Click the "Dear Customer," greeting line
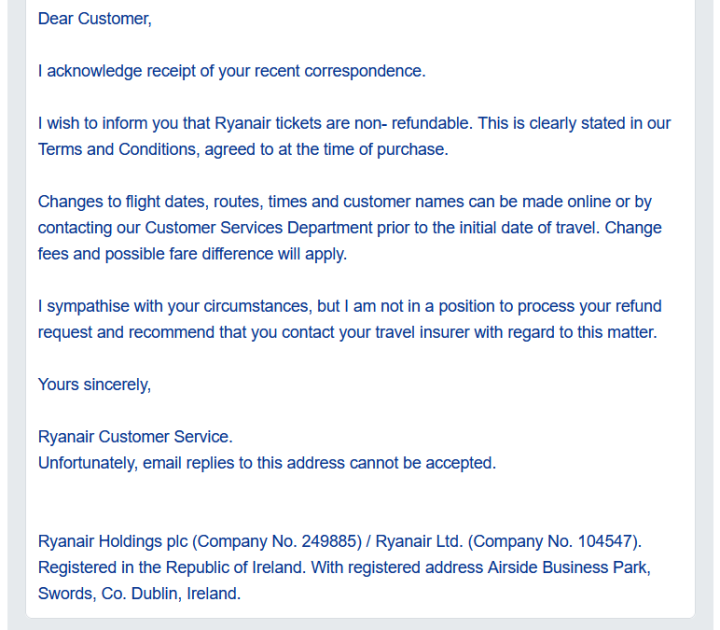Viewport: 720px width, 630px height. click(95, 19)
